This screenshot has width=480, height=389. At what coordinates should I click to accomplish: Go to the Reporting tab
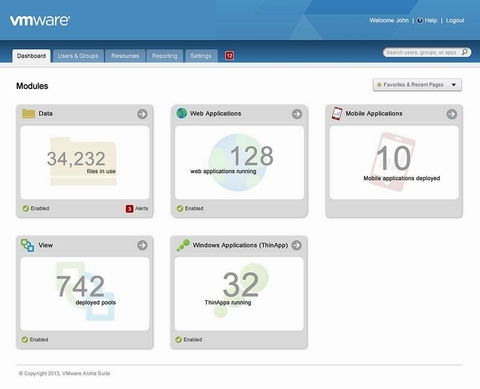click(165, 56)
